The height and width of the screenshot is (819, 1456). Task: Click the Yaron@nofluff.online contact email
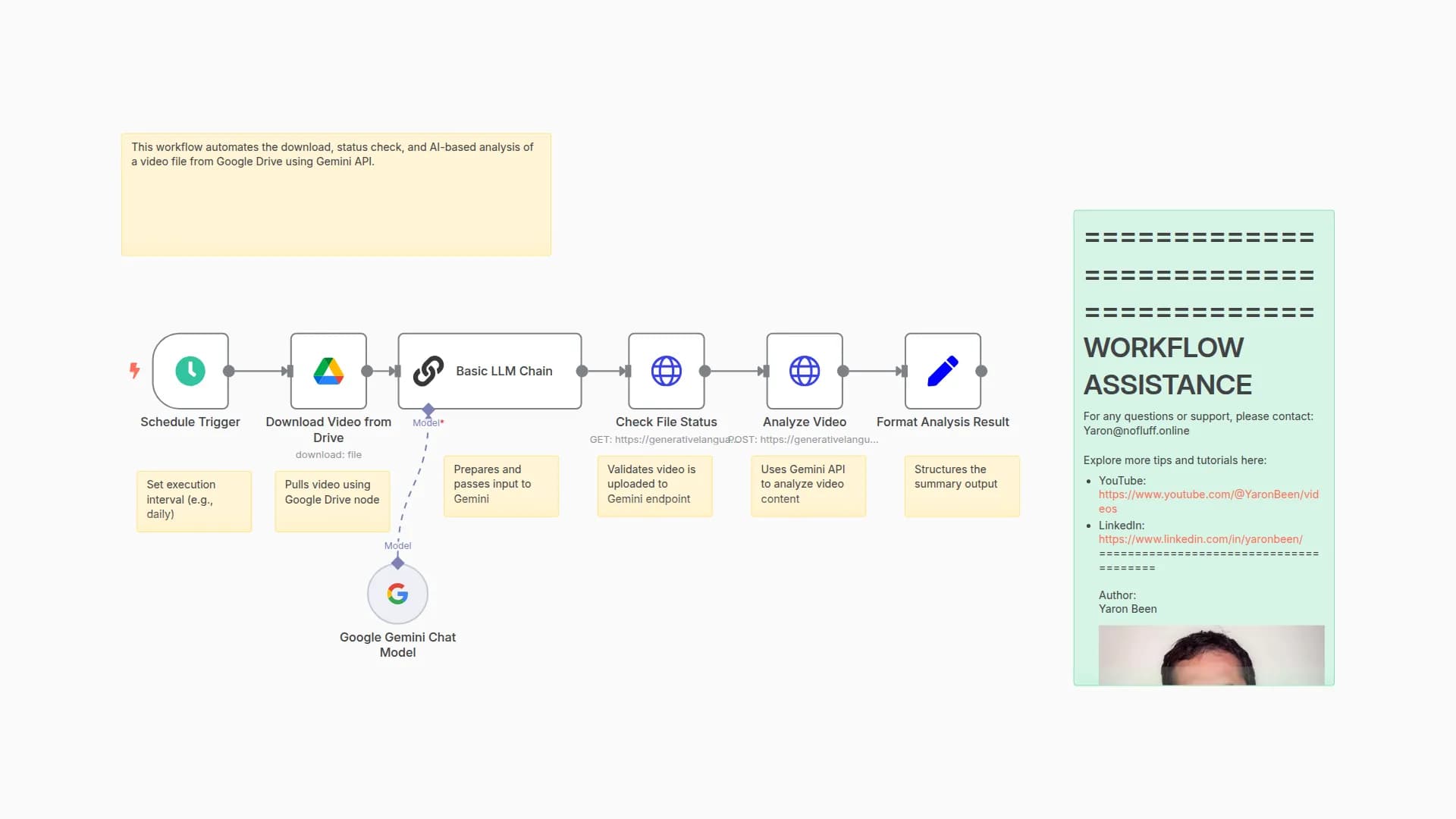tap(1136, 431)
